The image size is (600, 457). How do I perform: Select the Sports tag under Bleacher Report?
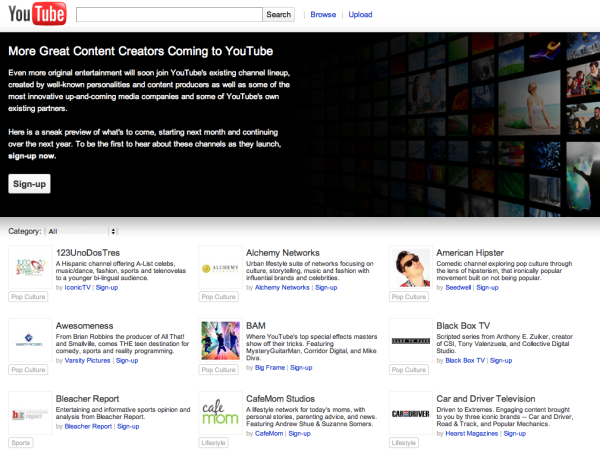click(x=20, y=441)
